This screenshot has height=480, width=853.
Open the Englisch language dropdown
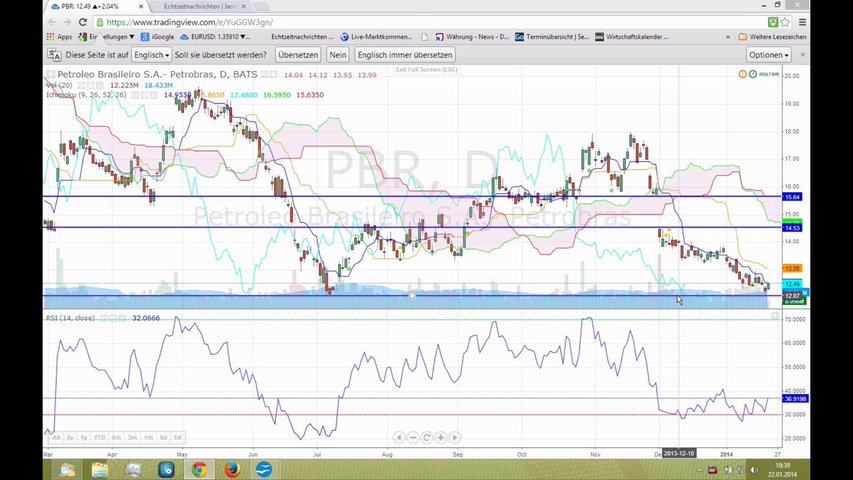(x=152, y=55)
